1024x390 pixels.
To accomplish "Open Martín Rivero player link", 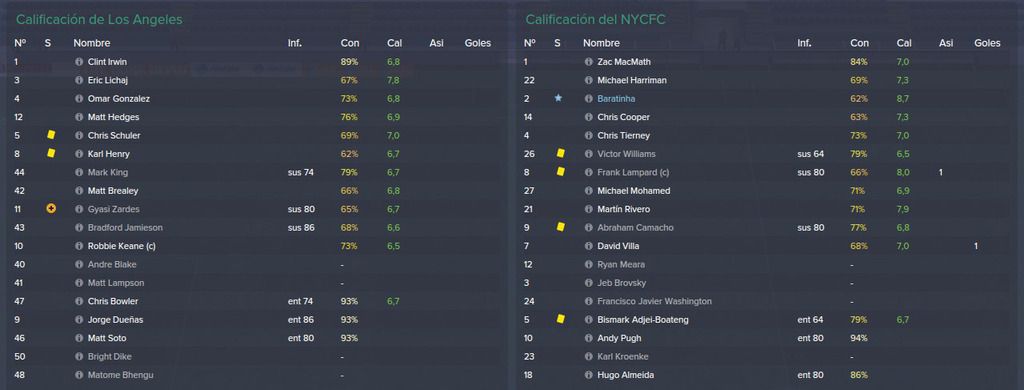I will coord(623,209).
